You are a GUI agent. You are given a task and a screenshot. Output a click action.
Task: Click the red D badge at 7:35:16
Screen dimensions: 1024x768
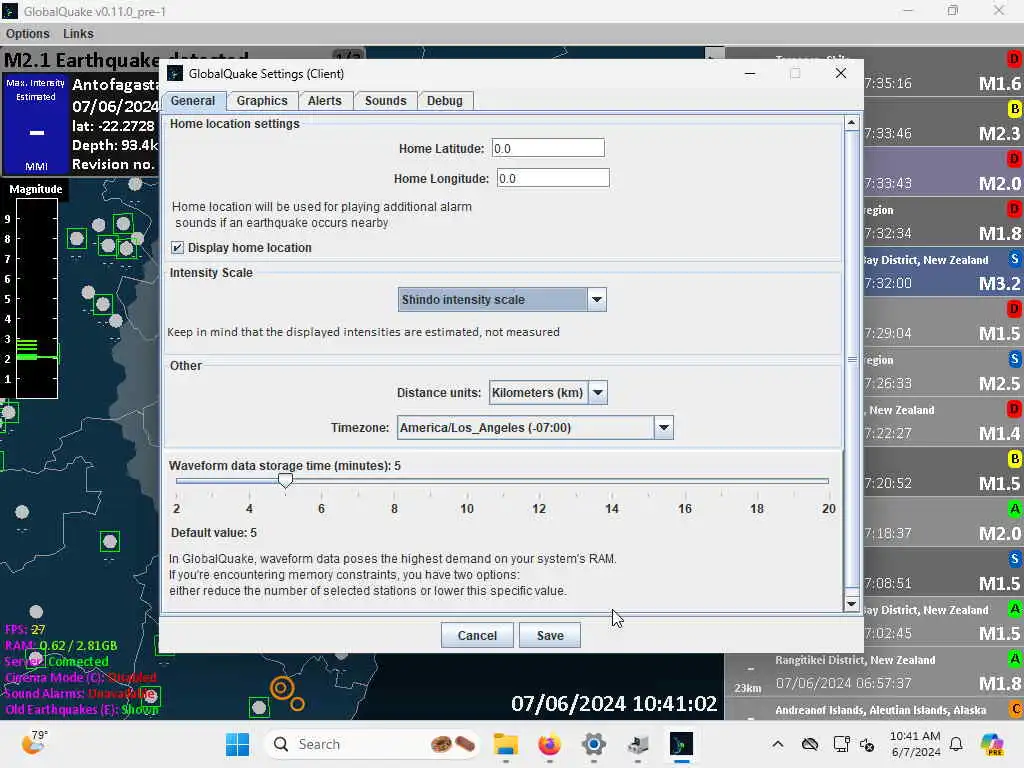[1014, 59]
